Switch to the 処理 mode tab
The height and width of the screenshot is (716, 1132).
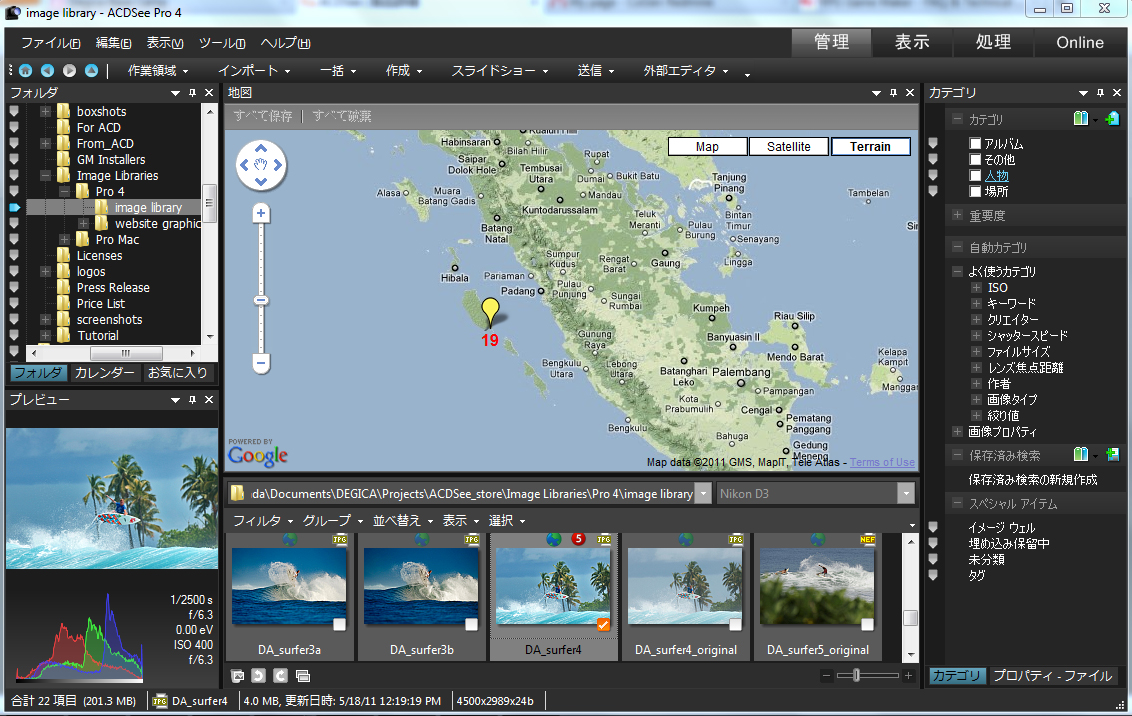[x=993, y=42]
